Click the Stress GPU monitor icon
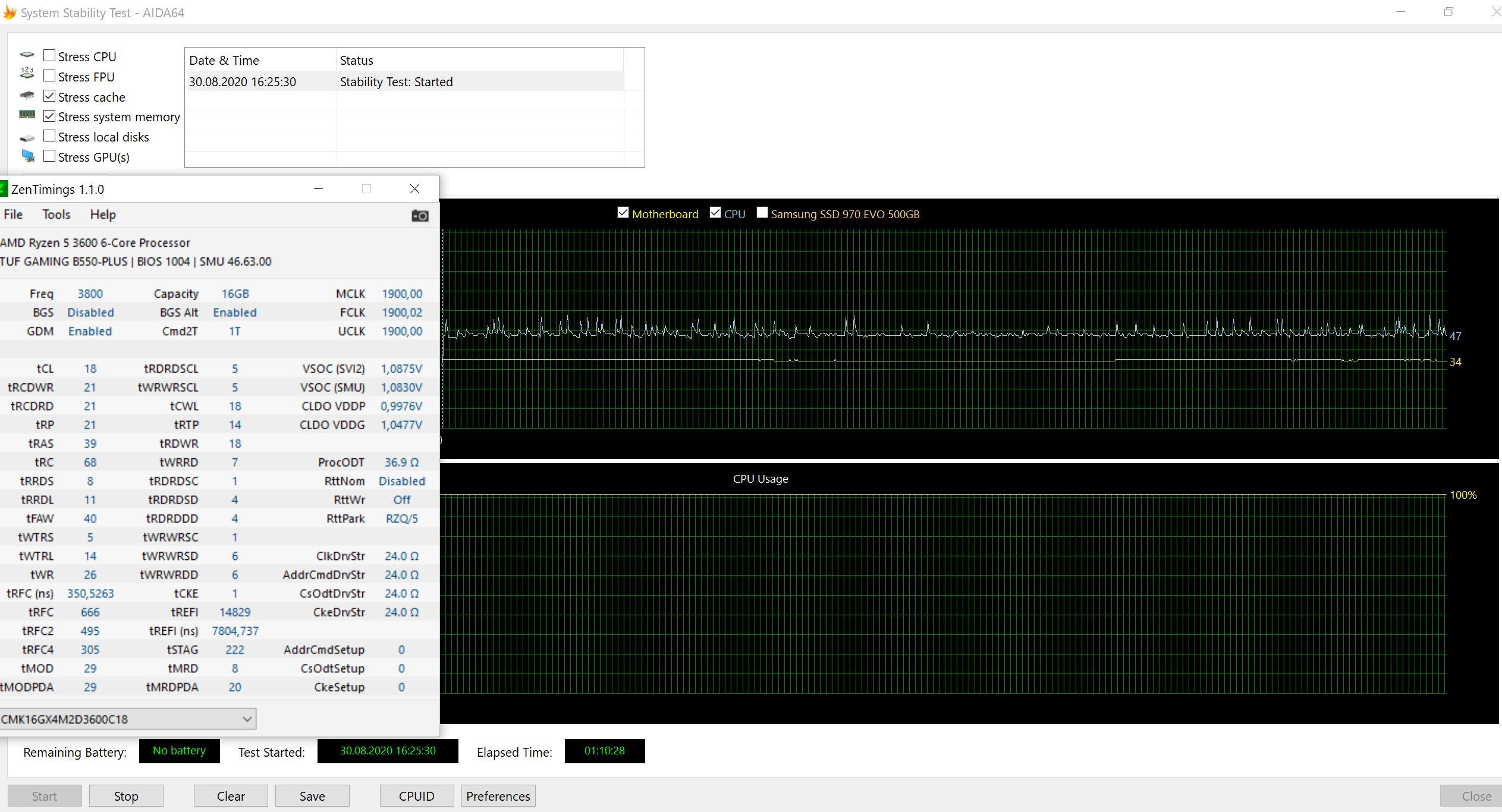Screen dimensions: 1502x812 (27, 156)
